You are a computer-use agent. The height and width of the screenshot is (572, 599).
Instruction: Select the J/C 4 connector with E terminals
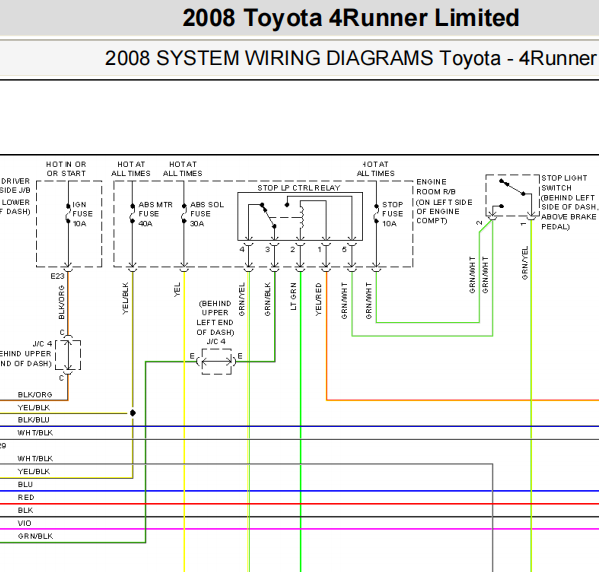click(x=217, y=361)
